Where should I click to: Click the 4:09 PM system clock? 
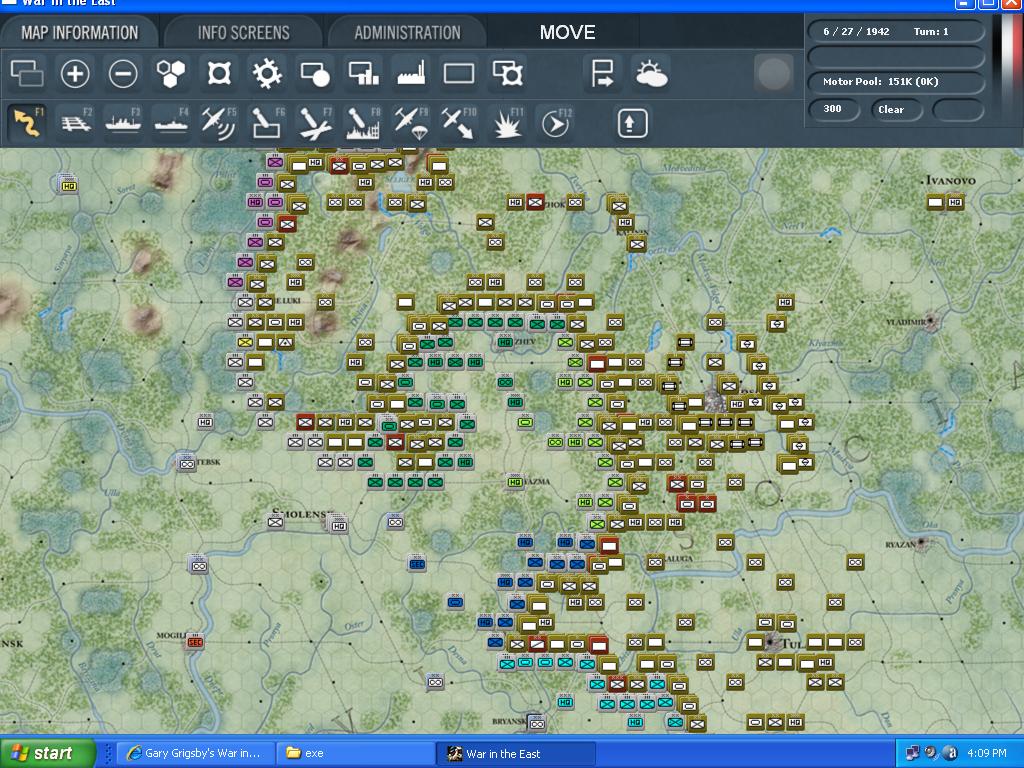[x=987, y=753]
